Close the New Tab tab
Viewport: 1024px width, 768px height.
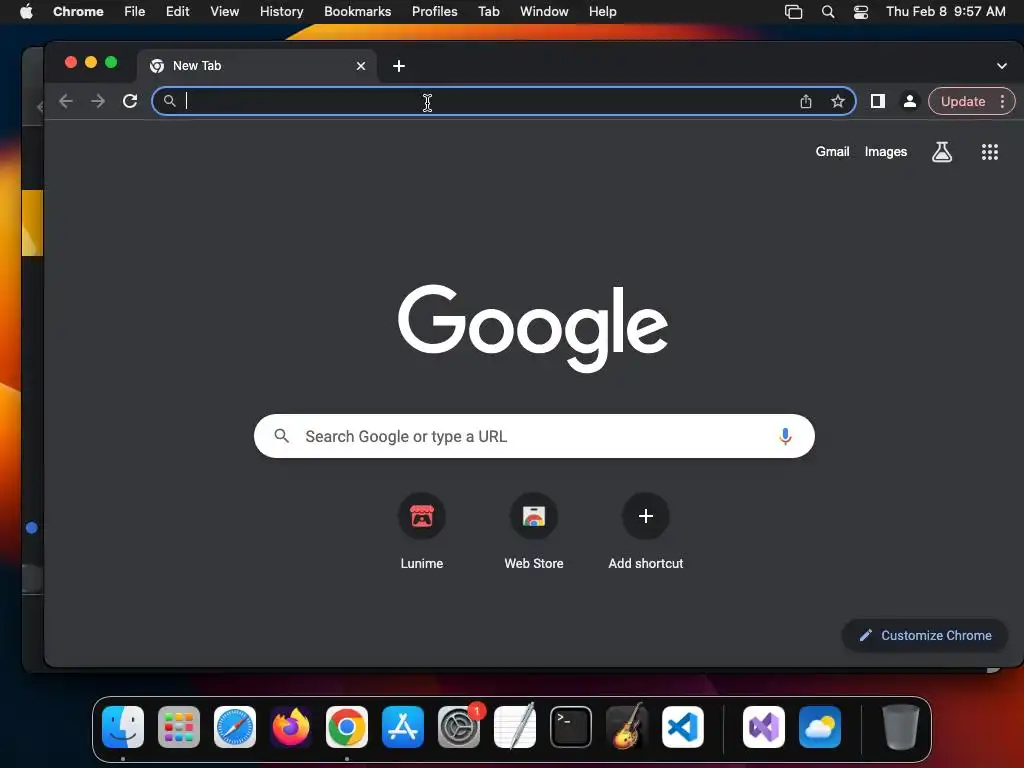(x=361, y=66)
